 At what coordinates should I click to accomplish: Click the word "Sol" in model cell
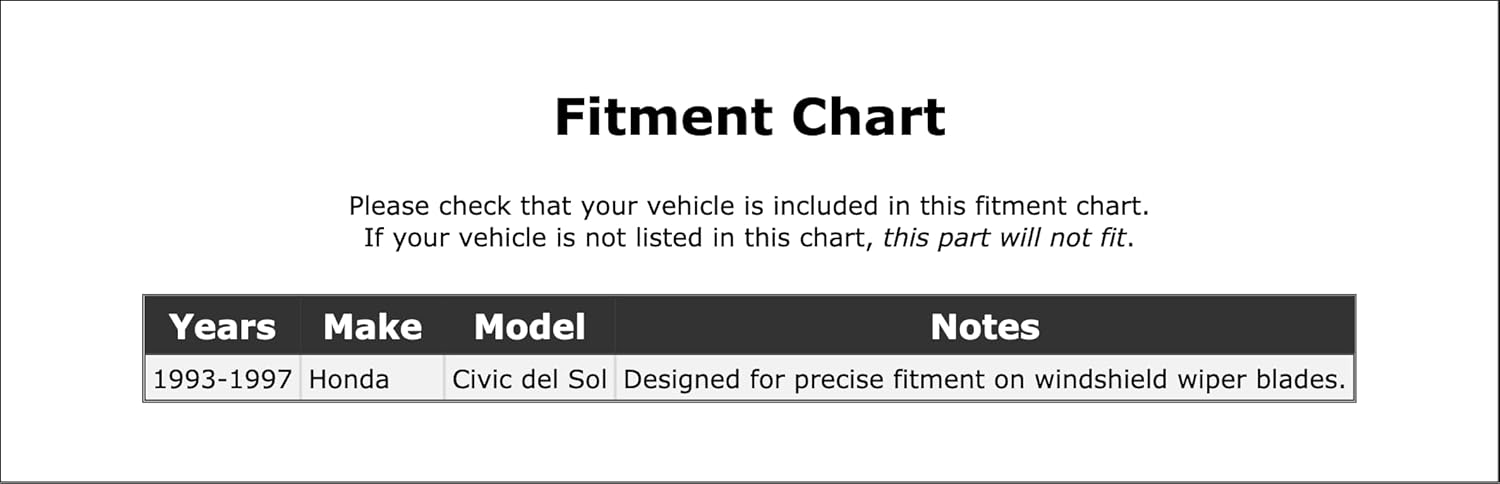click(x=588, y=380)
